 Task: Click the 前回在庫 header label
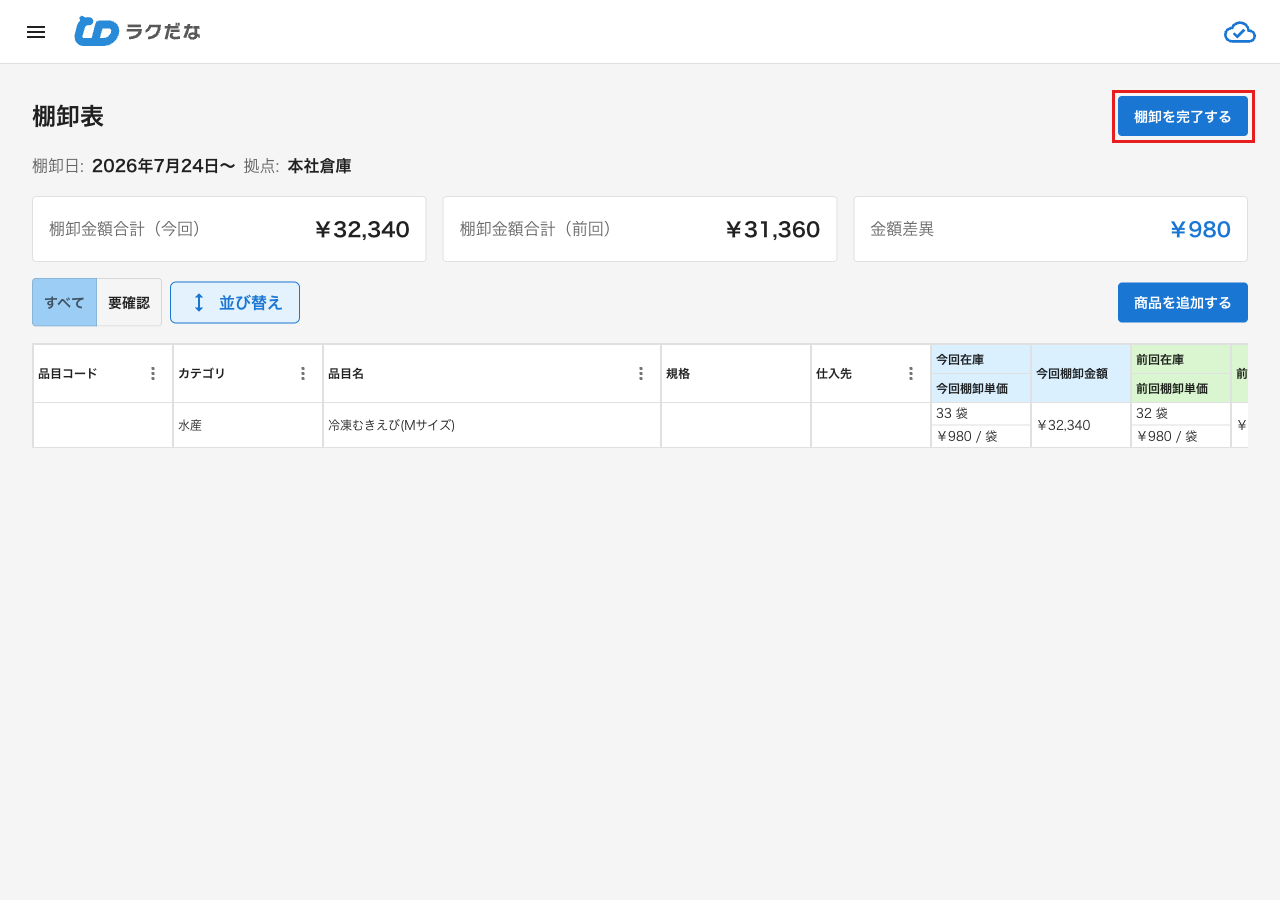coord(1160,360)
